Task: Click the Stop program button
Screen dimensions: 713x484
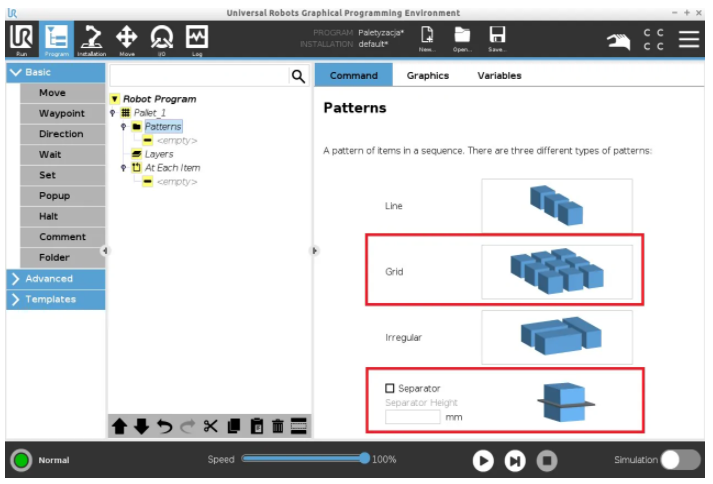Action: [547, 461]
